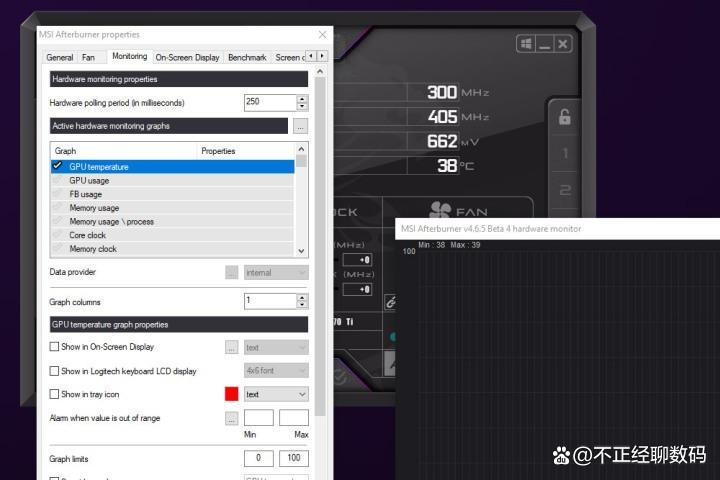The height and width of the screenshot is (480, 720).
Task: Click the link icon beside clock offsets
Action: 391,301
